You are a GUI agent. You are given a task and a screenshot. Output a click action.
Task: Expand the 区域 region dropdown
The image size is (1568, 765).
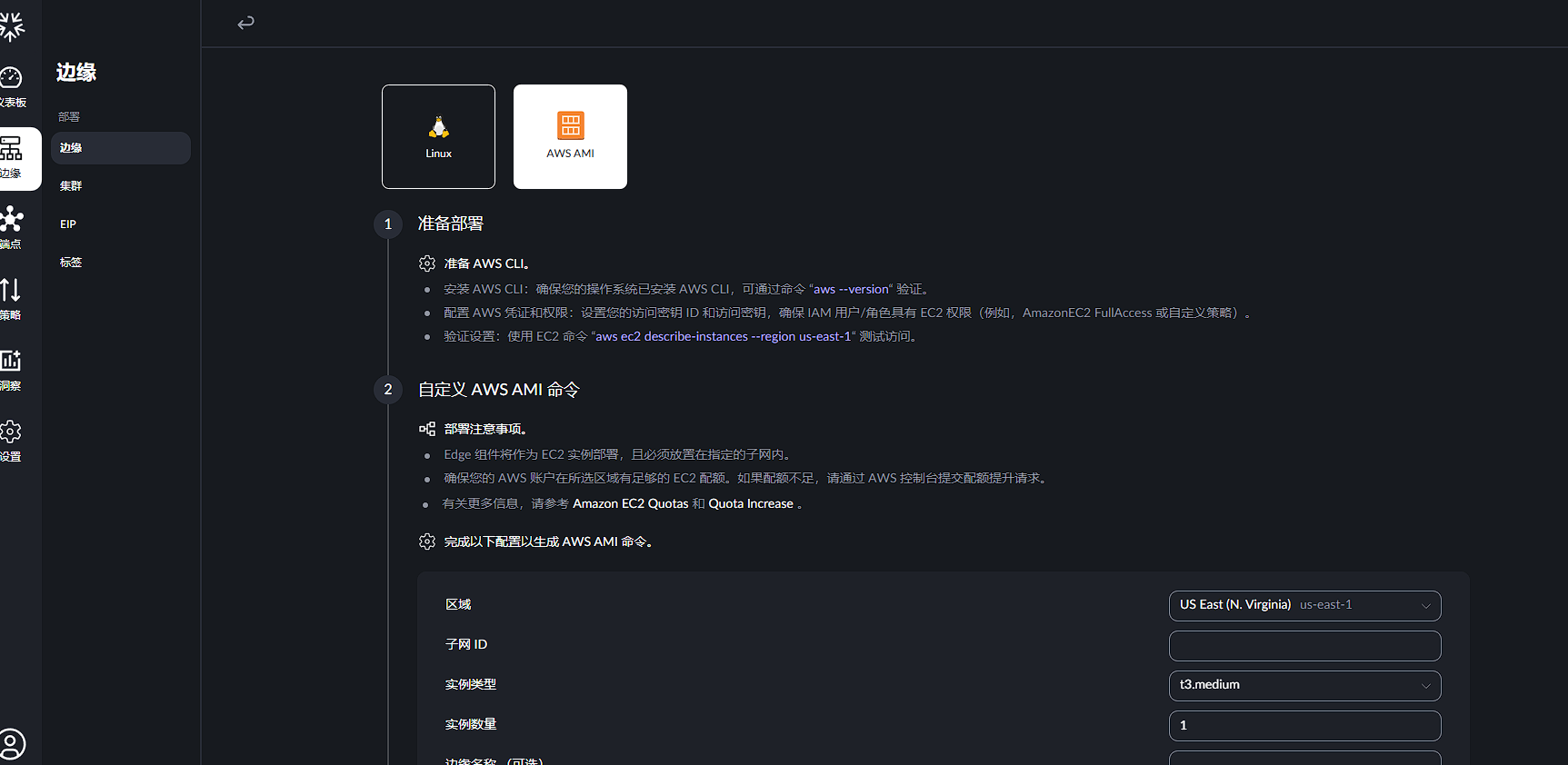(1304, 606)
